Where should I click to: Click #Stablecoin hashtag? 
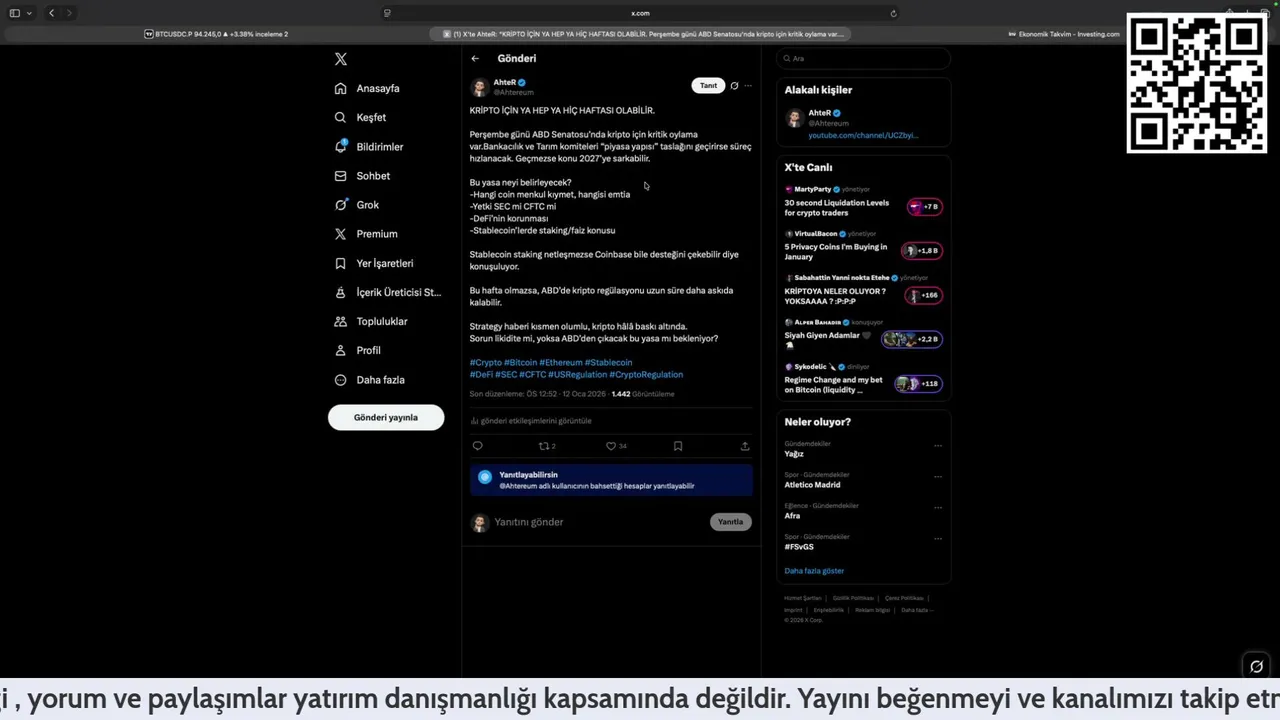(x=609, y=363)
